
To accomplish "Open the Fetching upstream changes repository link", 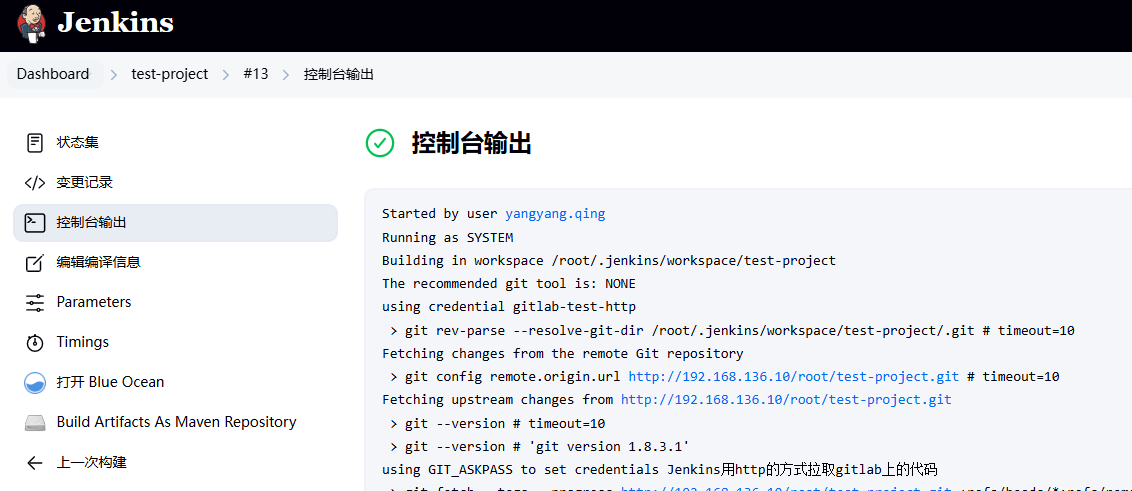I will coord(786,399).
